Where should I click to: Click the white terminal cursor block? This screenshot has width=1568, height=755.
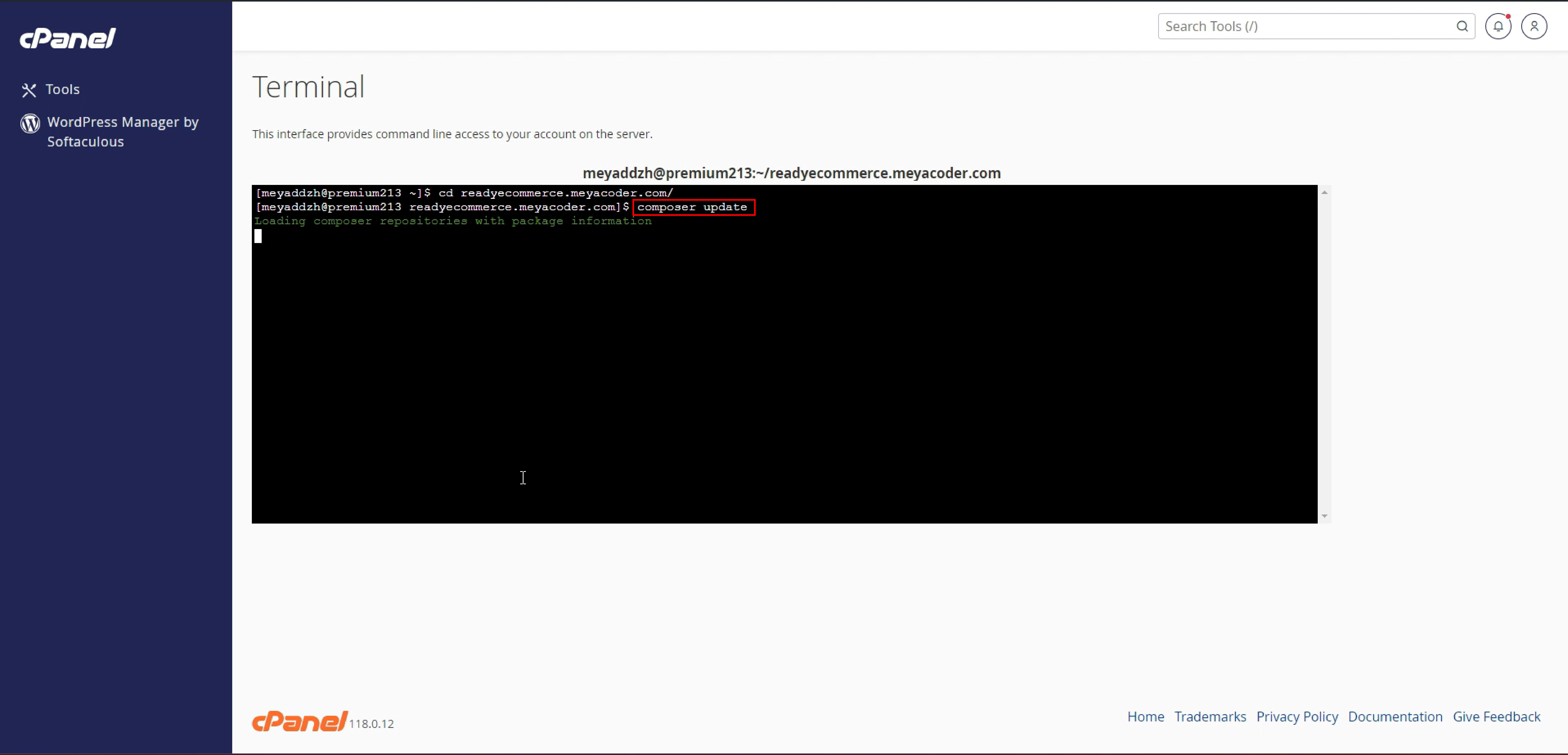258,236
